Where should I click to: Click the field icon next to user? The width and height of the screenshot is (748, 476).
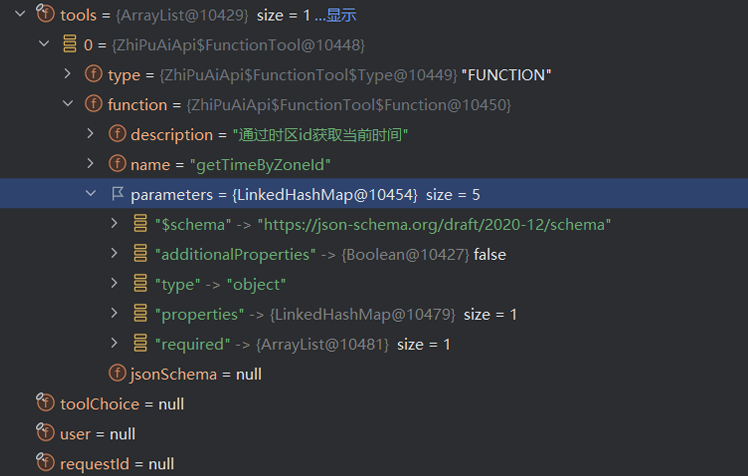pyautogui.click(x=44, y=434)
